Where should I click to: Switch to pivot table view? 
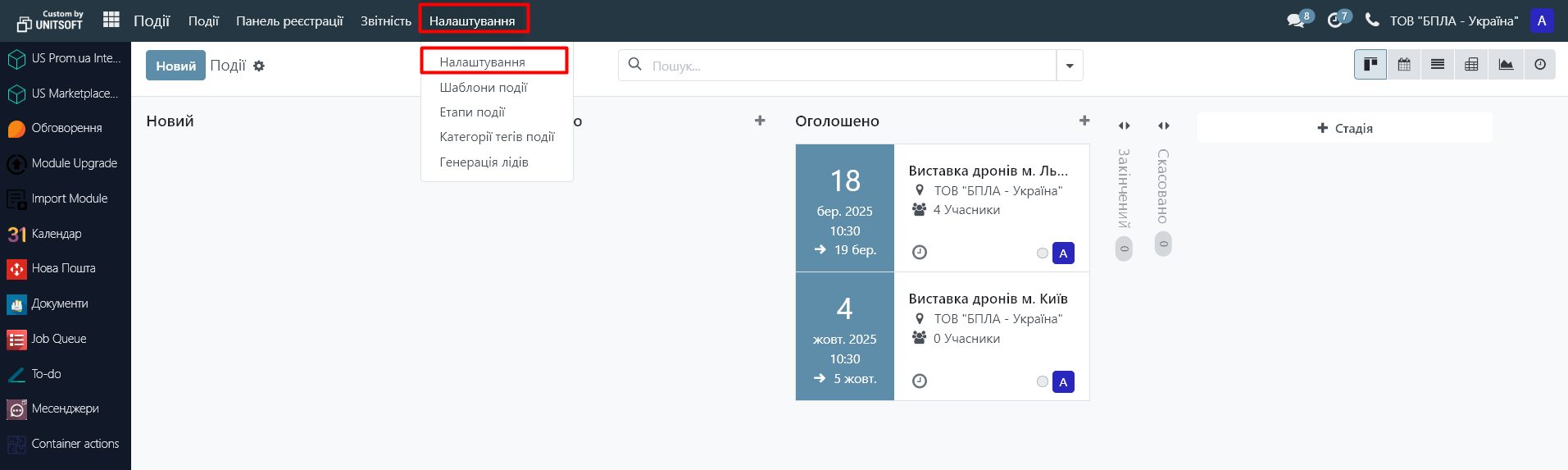pyautogui.click(x=1471, y=65)
